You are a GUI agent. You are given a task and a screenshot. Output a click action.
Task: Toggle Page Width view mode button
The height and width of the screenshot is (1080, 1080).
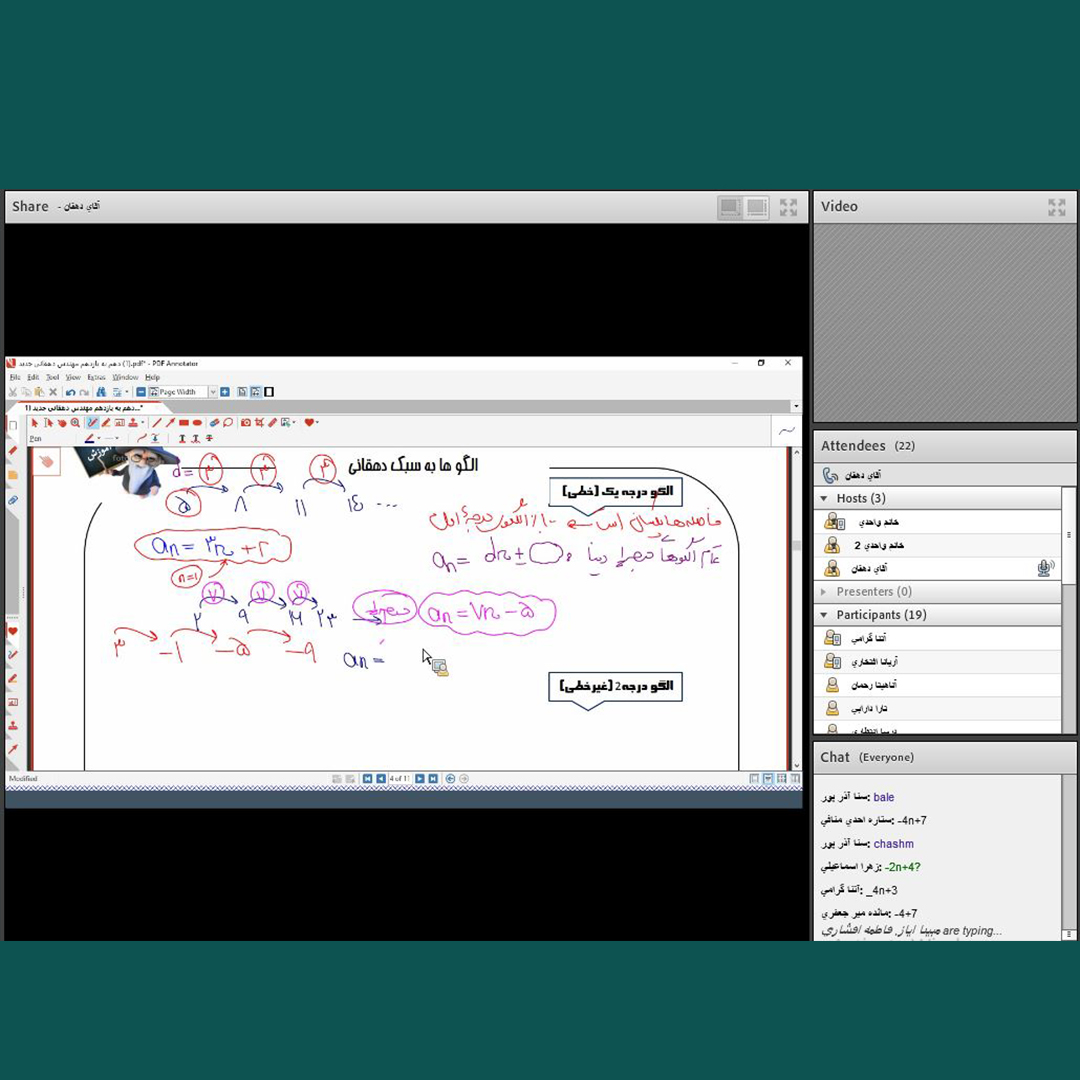click(256, 392)
